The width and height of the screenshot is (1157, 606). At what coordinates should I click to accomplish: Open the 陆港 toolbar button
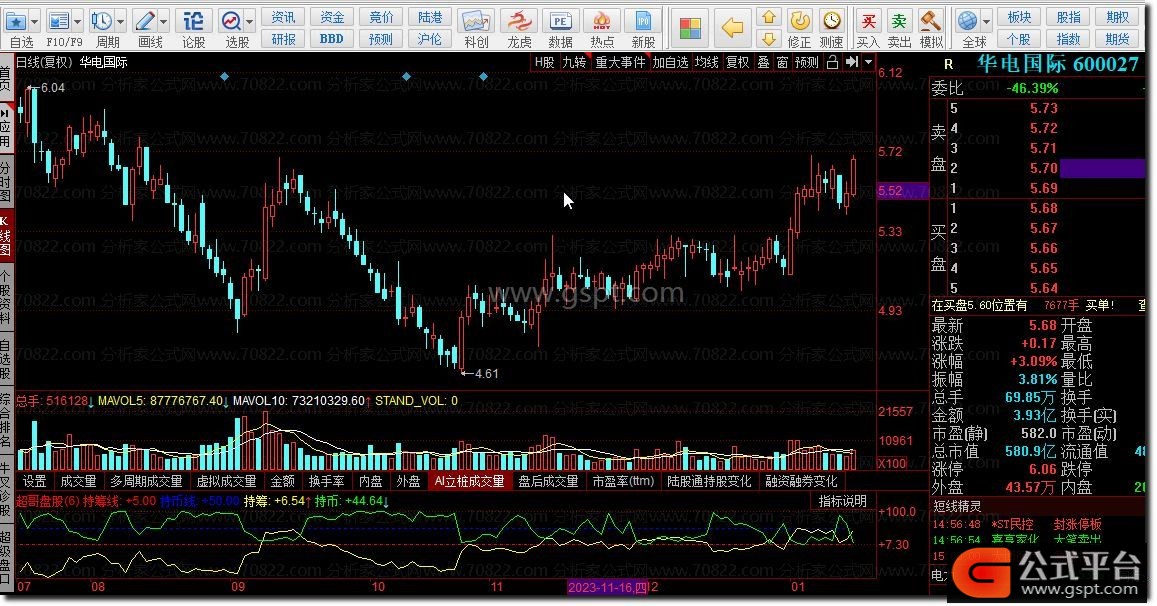click(429, 17)
